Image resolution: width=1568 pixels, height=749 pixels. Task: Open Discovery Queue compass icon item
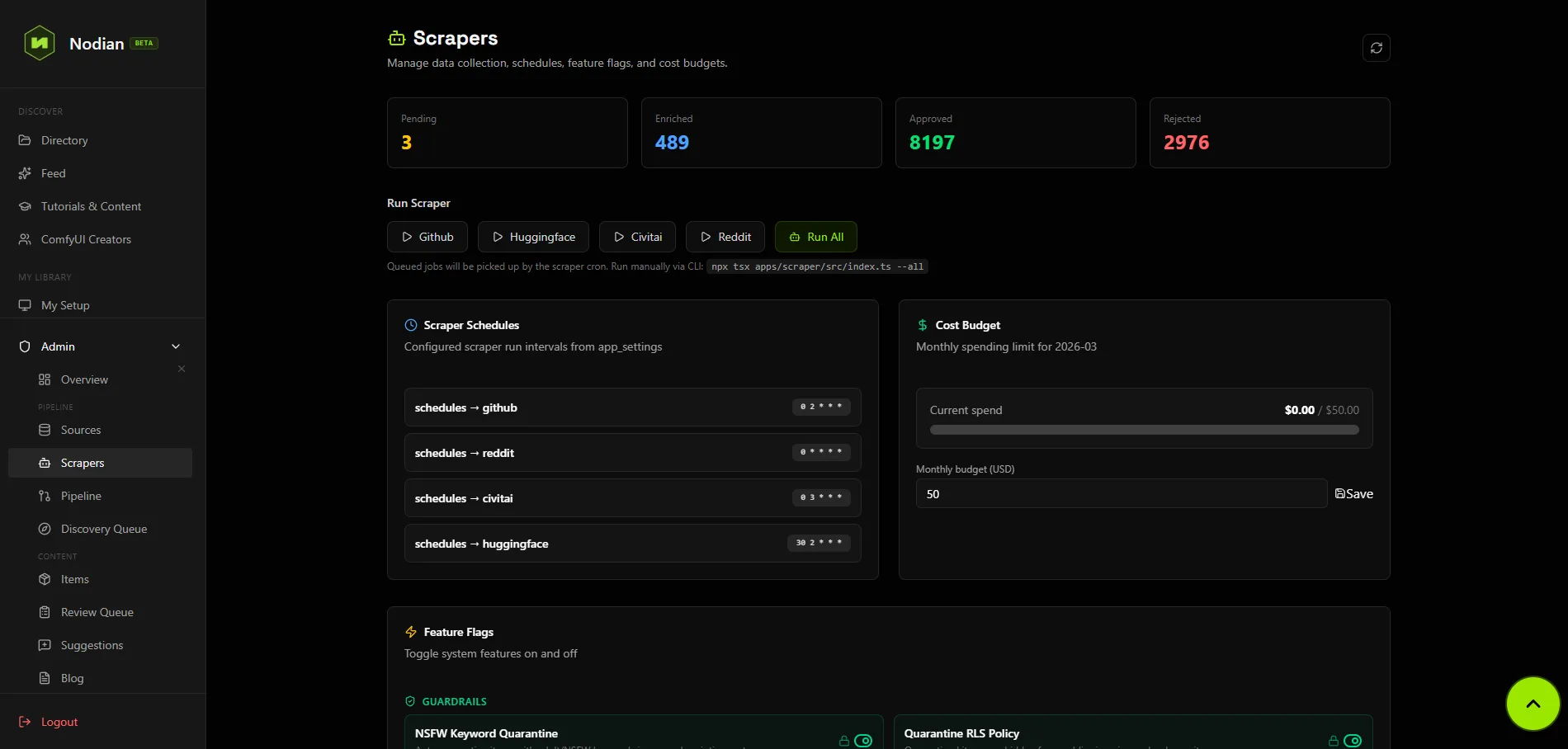pyautogui.click(x=45, y=529)
